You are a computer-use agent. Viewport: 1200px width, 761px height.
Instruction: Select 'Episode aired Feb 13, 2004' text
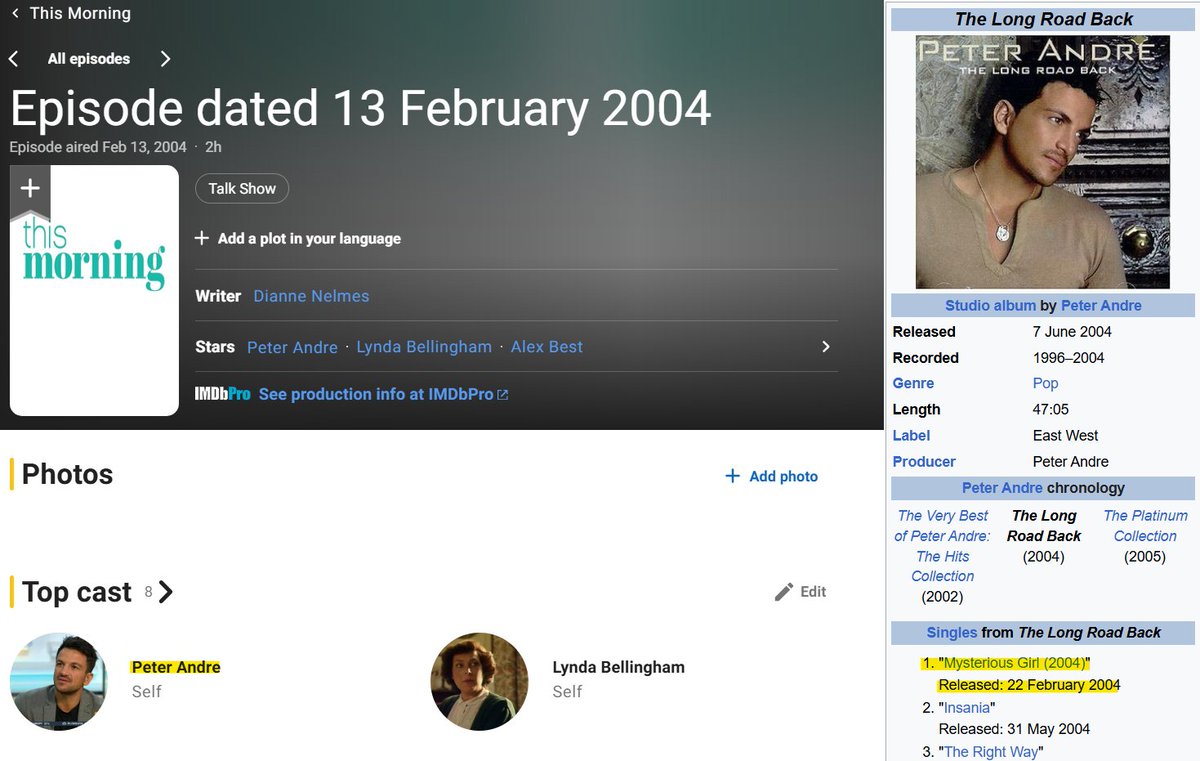(98, 147)
